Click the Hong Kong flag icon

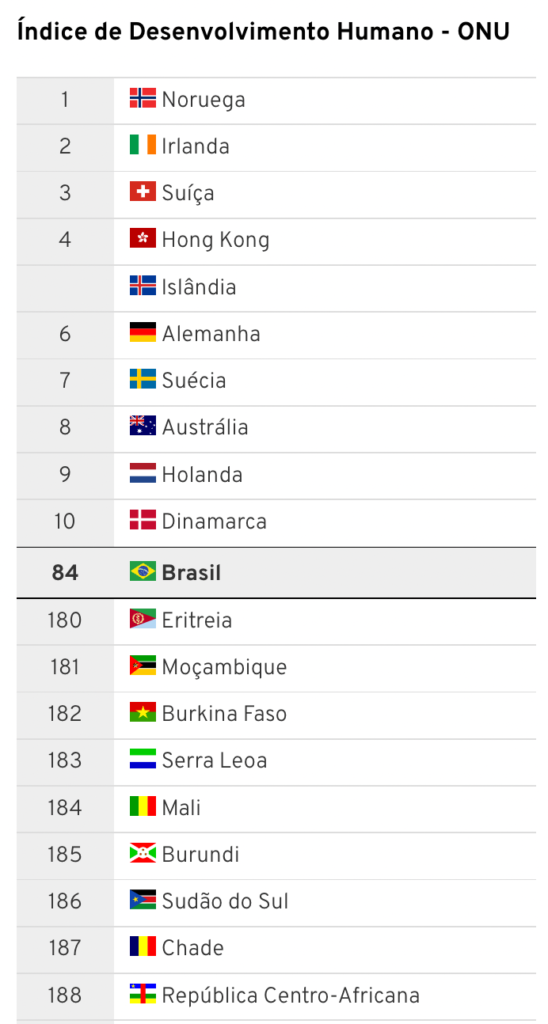coord(142,238)
